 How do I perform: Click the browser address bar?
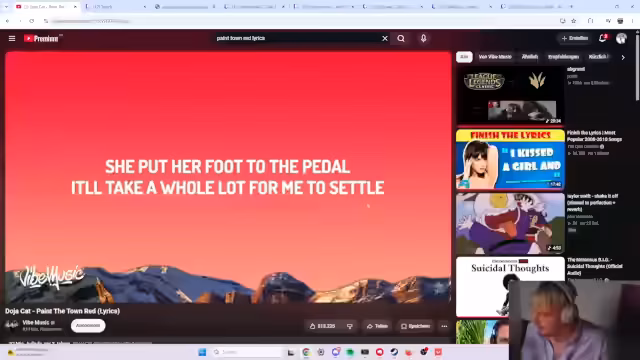pos(302,21)
